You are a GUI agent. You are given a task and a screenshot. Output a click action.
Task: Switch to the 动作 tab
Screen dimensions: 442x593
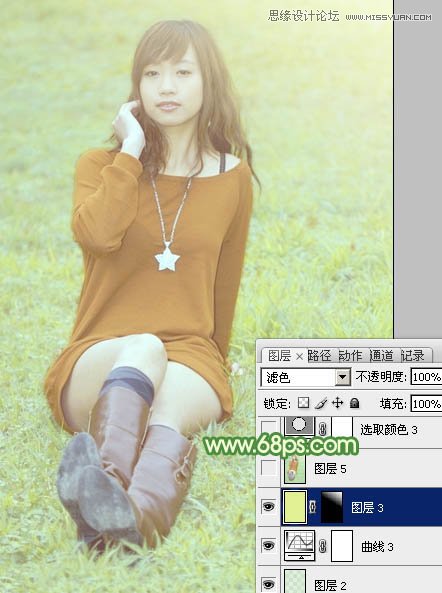[x=350, y=356]
